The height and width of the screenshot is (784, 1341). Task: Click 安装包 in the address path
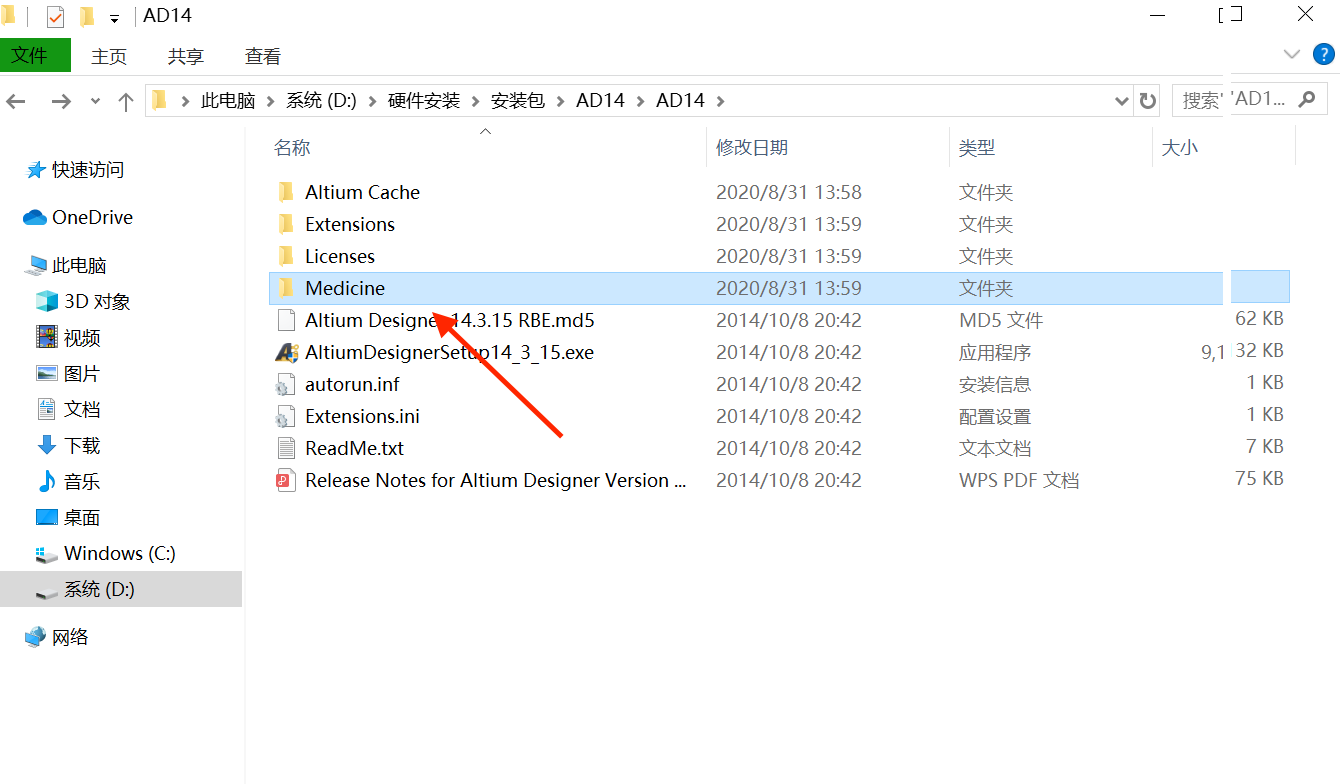(518, 100)
